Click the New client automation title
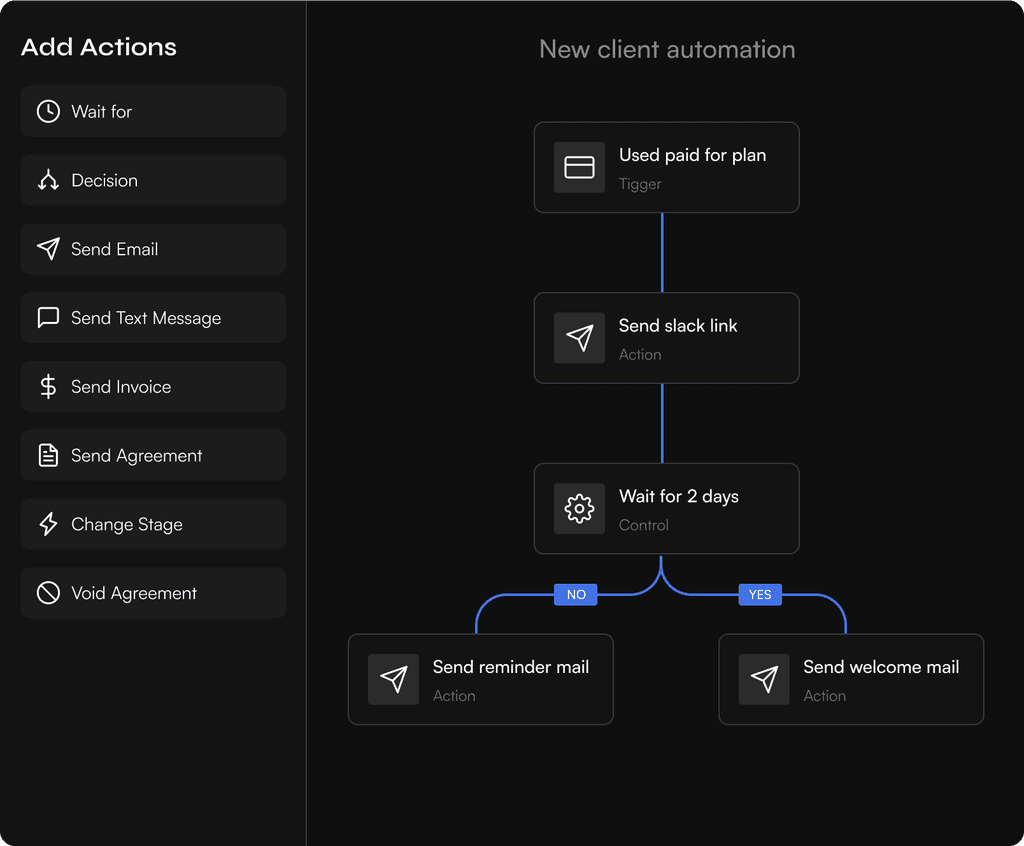 tap(667, 49)
